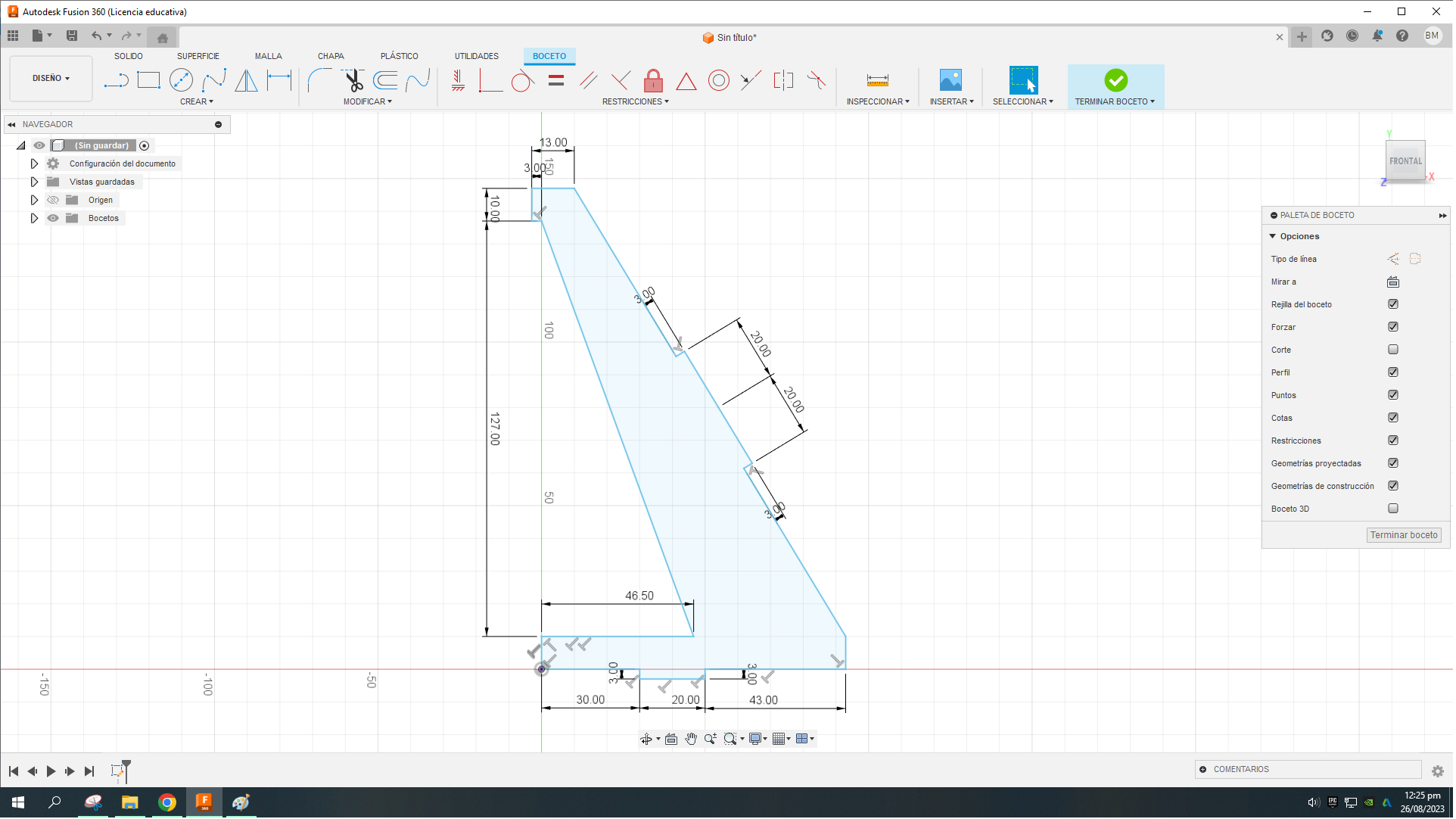Enable the Corte option
The height and width of the screenshot is (819, 1456).
1392,349
